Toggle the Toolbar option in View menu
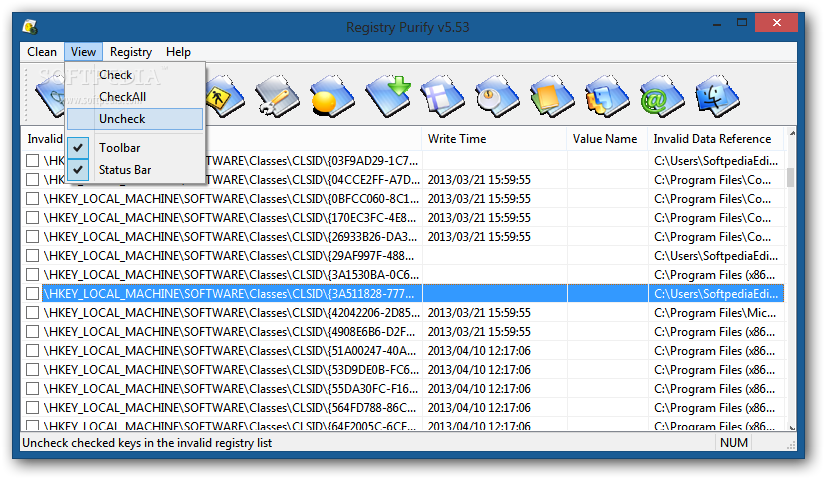The image size is (825, 479). 135,148
